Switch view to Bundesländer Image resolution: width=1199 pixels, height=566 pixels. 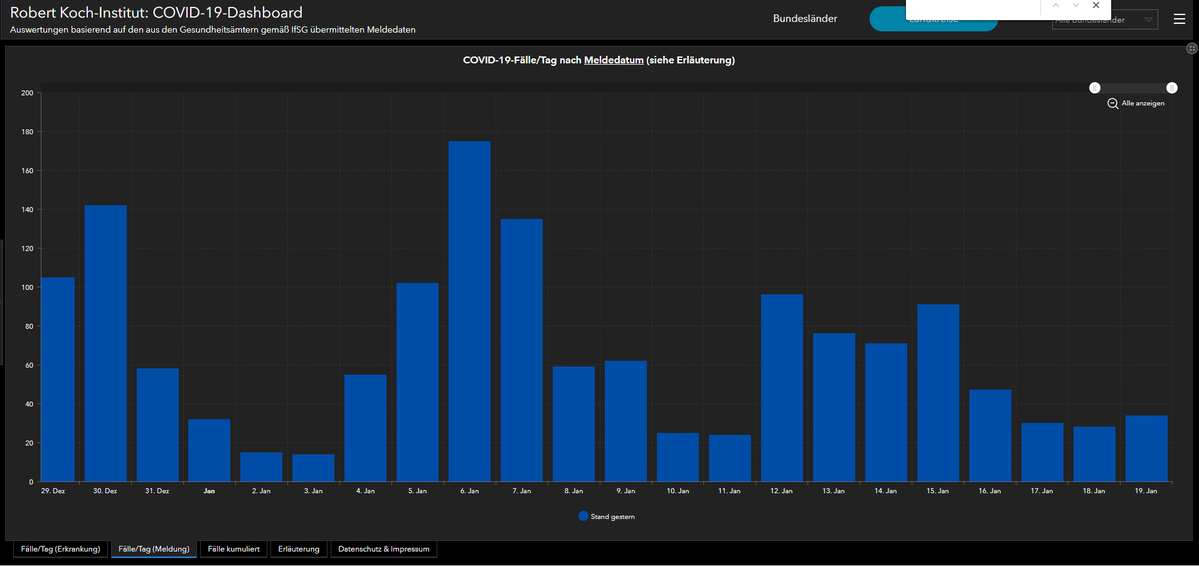(805, 19)
